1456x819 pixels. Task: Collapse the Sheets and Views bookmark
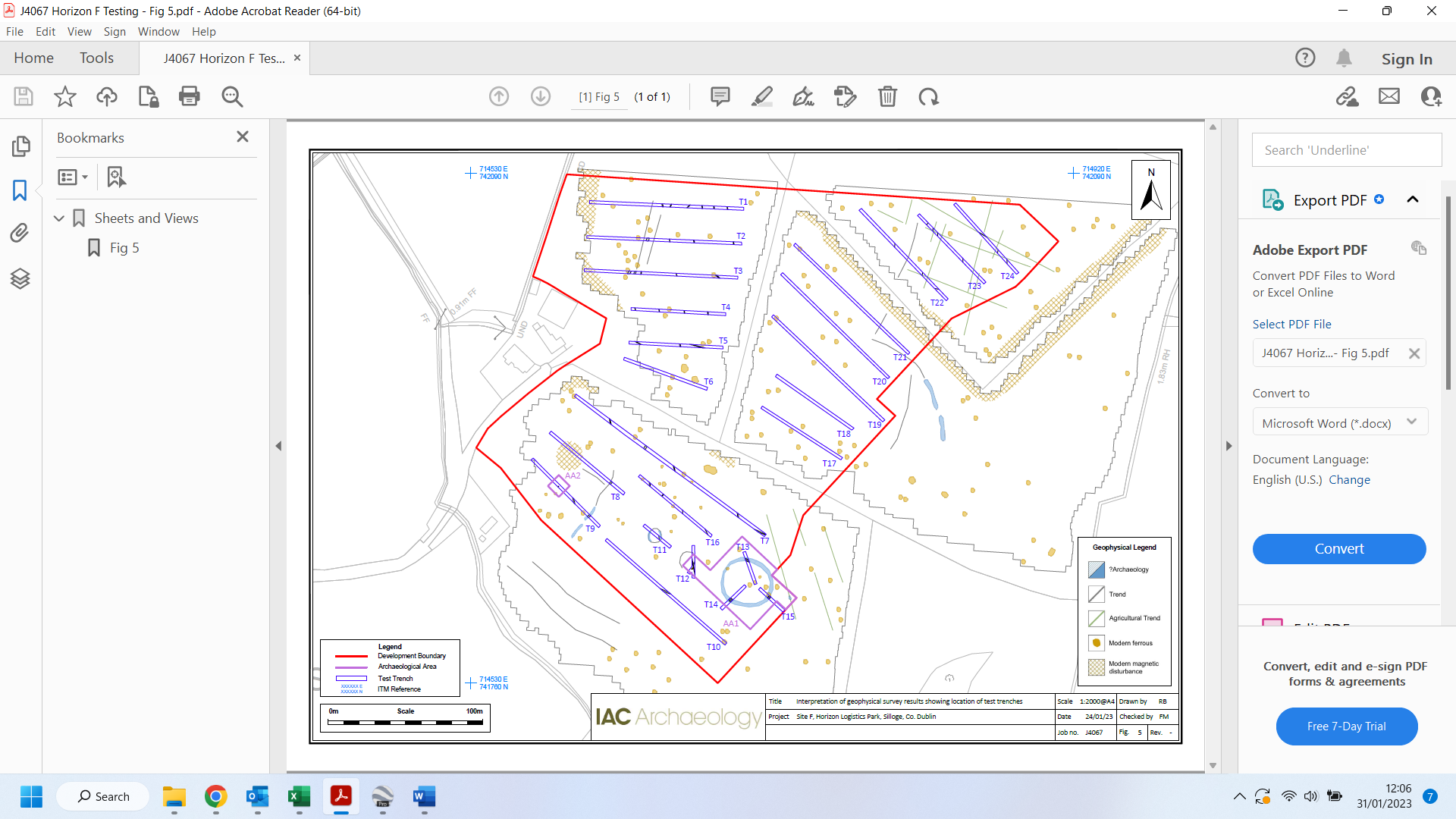[59, 218]
